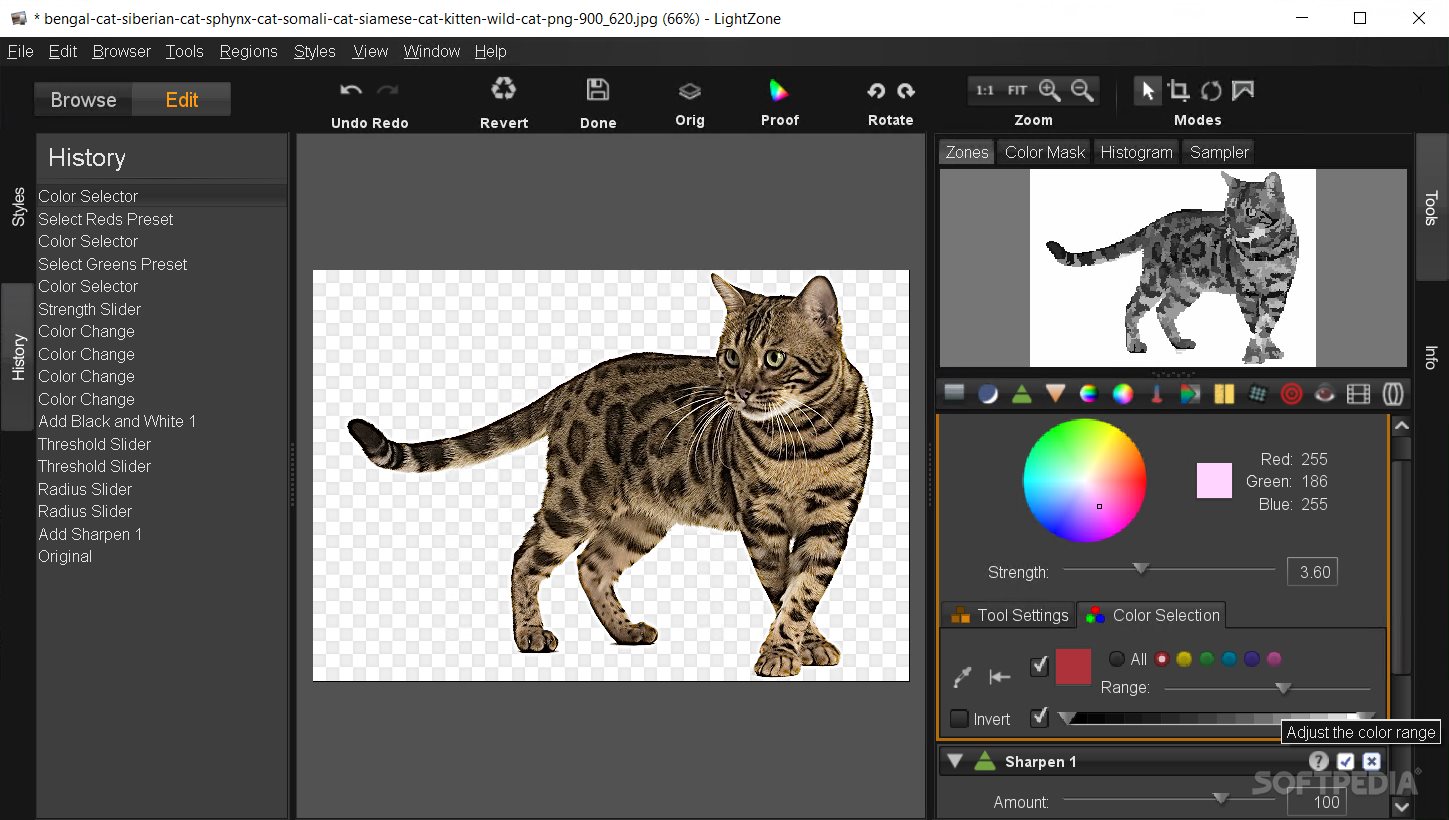Select the Gaussian Blur orange triangle tool
Image resolution: width=1449 pixels, height=820 pixels.
[x=1056, y=393]
